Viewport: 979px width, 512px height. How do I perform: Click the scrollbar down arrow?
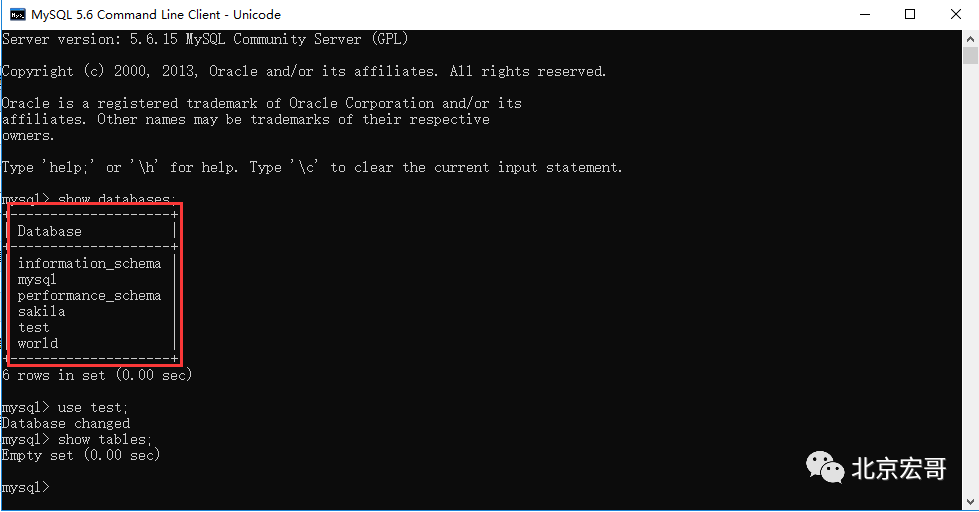(x=970, y=502)
